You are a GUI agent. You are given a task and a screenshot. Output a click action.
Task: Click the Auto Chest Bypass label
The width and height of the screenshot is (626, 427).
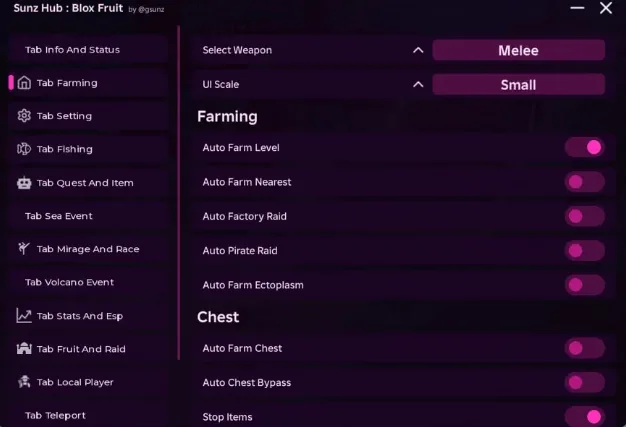(246, 382)
